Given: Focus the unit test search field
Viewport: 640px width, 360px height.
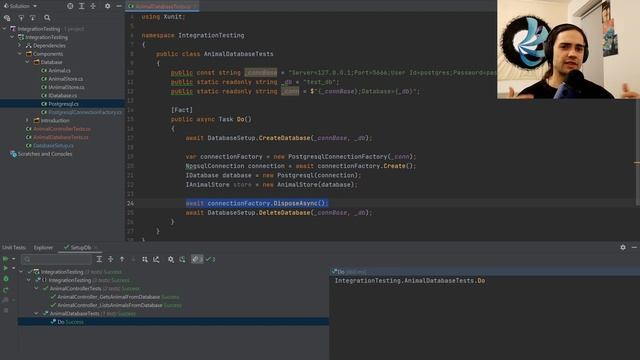Looking at the screenshot, I should tap(56, 259).
